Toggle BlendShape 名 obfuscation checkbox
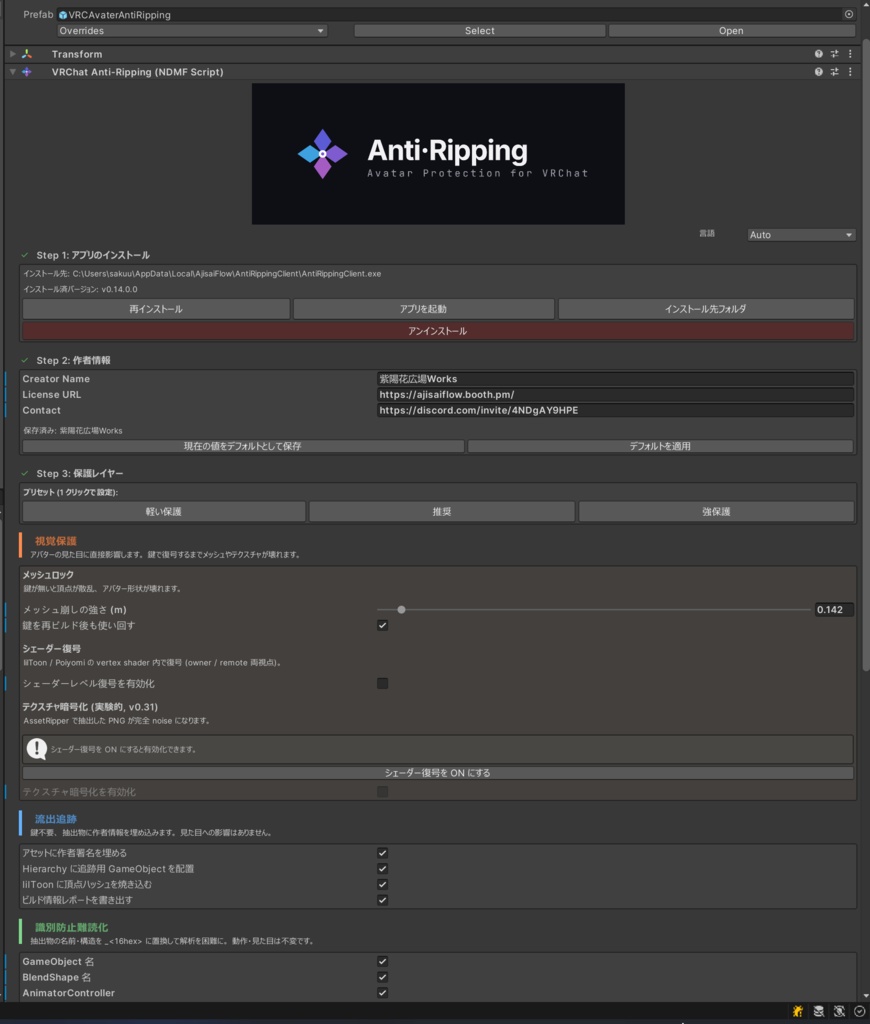 point(383,977)
